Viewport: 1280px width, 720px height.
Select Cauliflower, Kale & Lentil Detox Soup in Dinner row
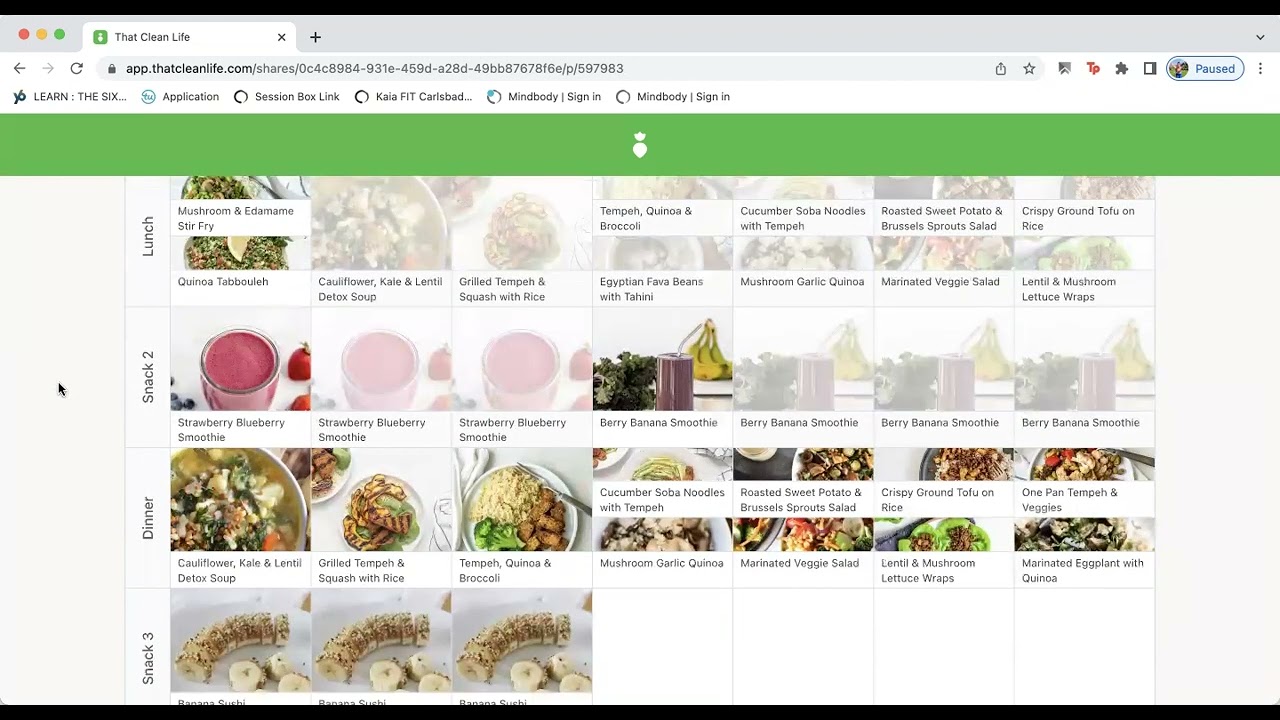coord(240,517)
